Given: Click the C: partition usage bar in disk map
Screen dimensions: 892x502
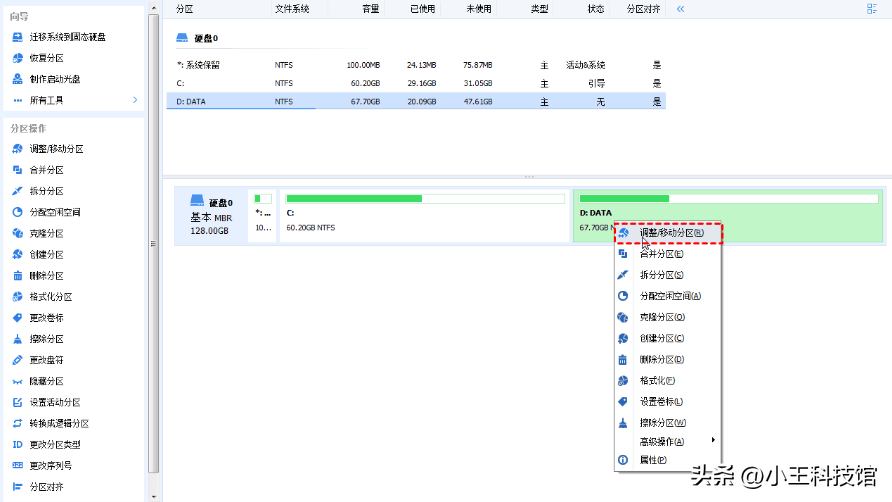Looking at the screenshot, I should 425,199.
